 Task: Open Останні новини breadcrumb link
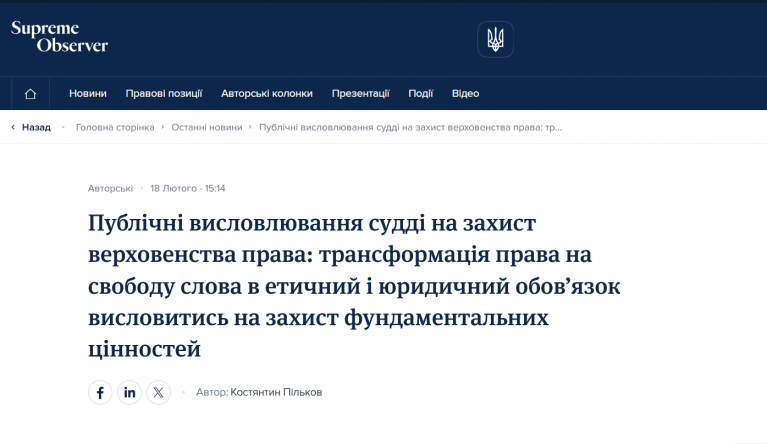coord(206,127)
